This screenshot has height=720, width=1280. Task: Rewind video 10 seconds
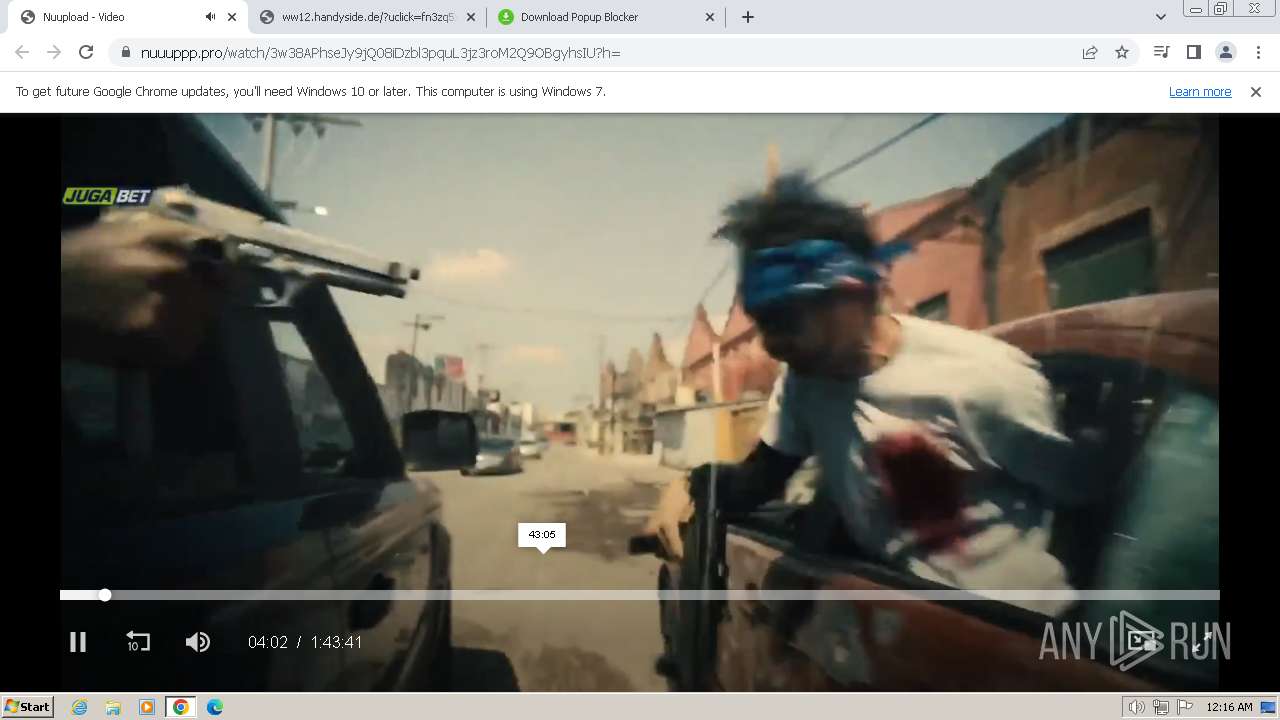[x=138, y=642]
